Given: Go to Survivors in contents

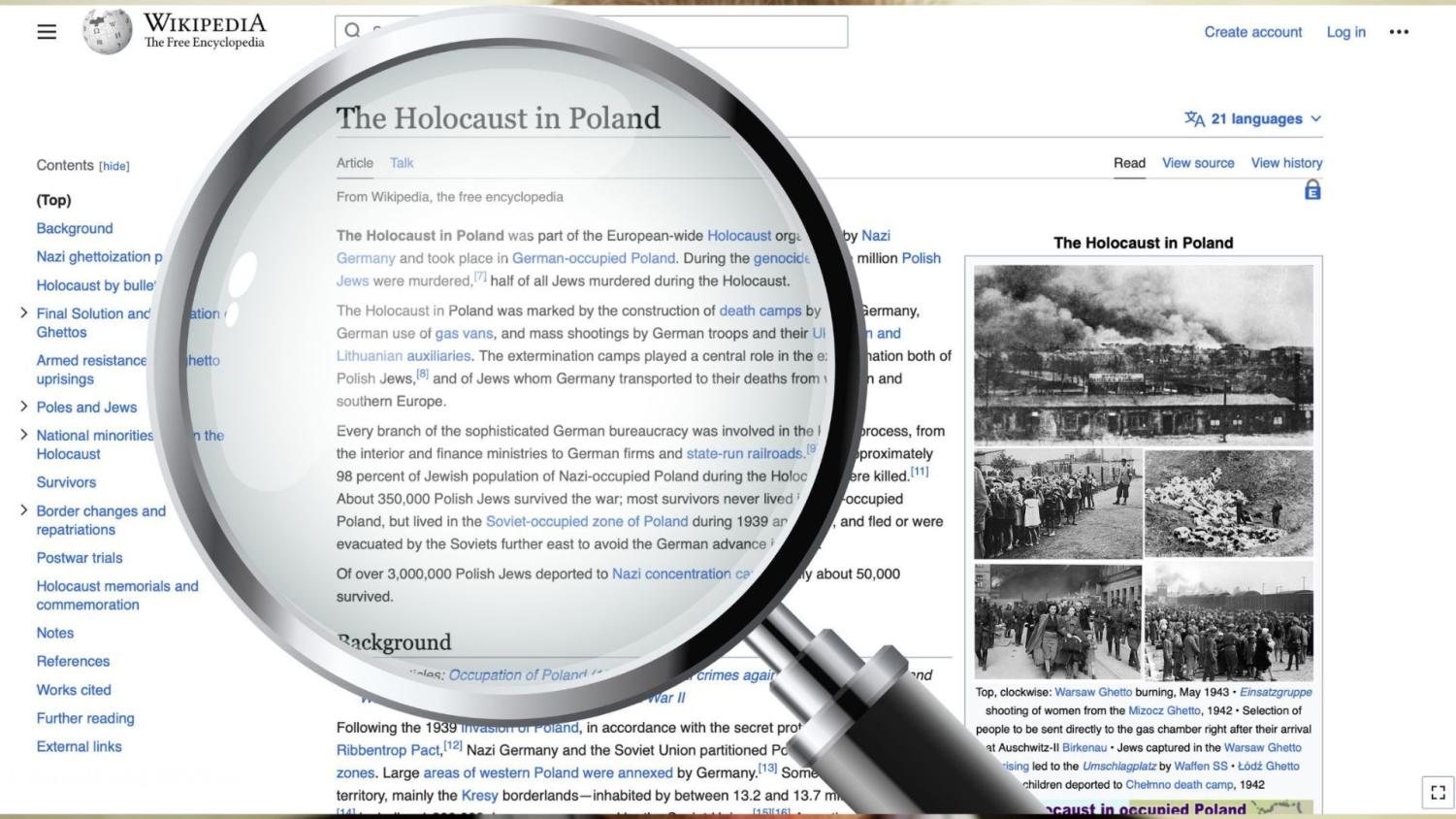Looking at the screenshot, I should click(66, 482).
